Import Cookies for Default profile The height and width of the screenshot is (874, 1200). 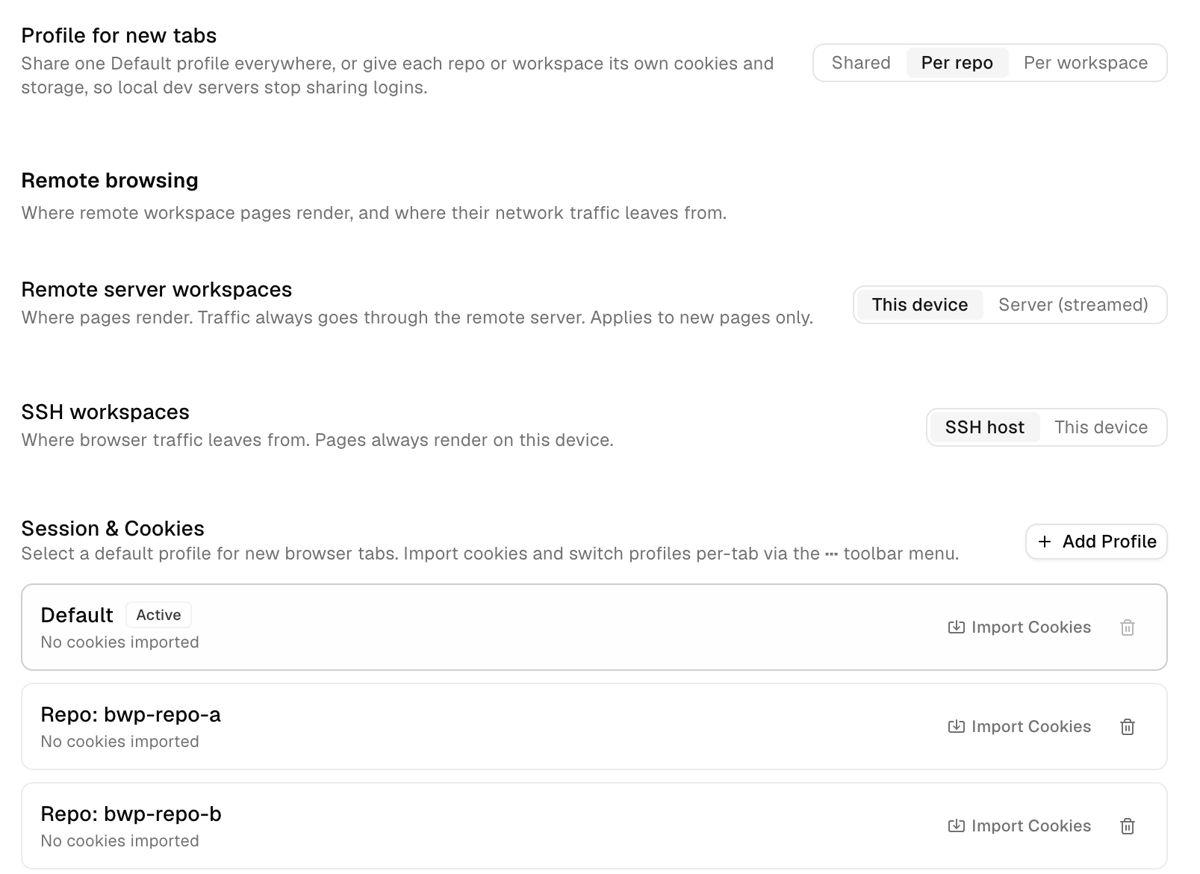pyautogui.click(x=1019, y=627)
